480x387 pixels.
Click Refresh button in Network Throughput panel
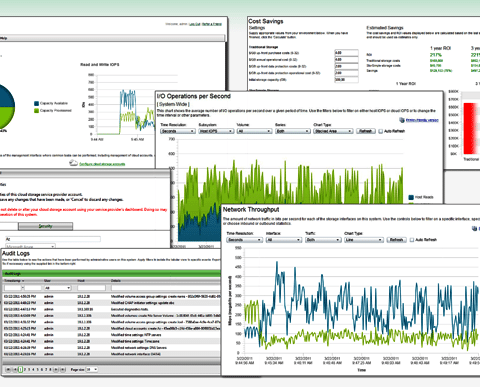click(396, 240)
